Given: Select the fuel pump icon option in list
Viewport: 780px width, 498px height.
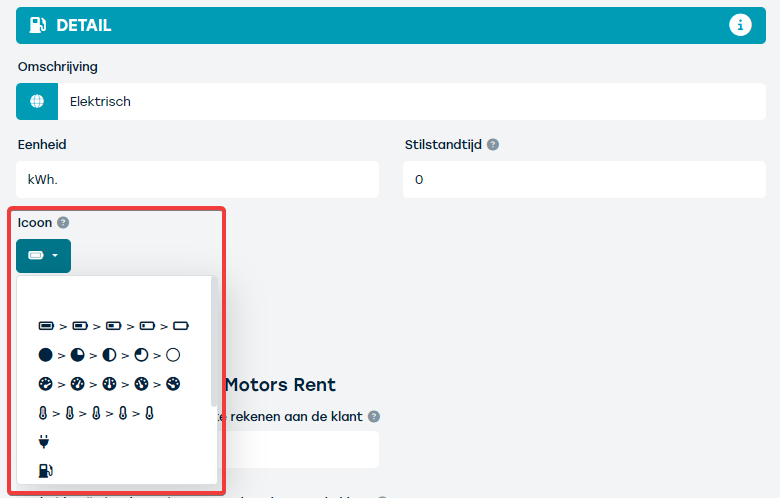Looking at the screenshot, I should 45,471.
